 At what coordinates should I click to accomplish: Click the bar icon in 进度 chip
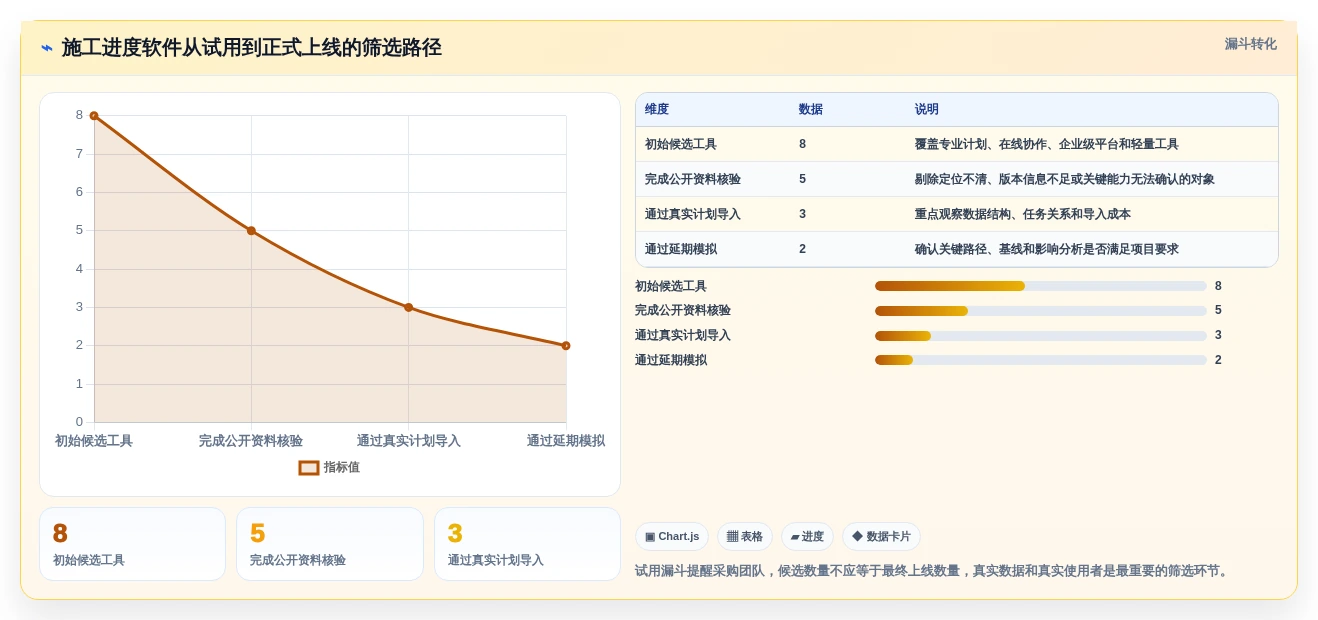[x=795, y=537]
